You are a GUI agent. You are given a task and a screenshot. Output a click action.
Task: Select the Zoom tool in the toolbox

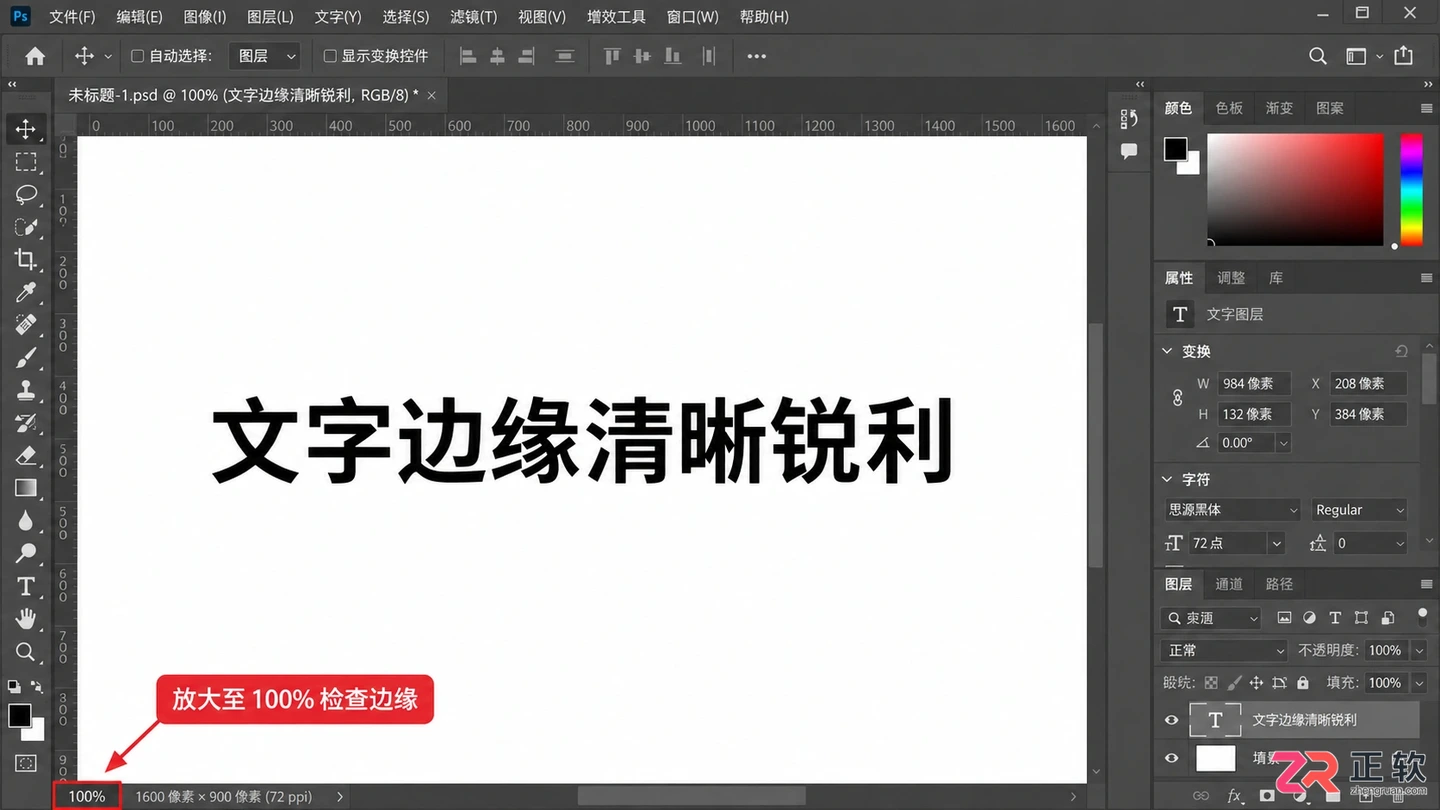click(26, 652)
